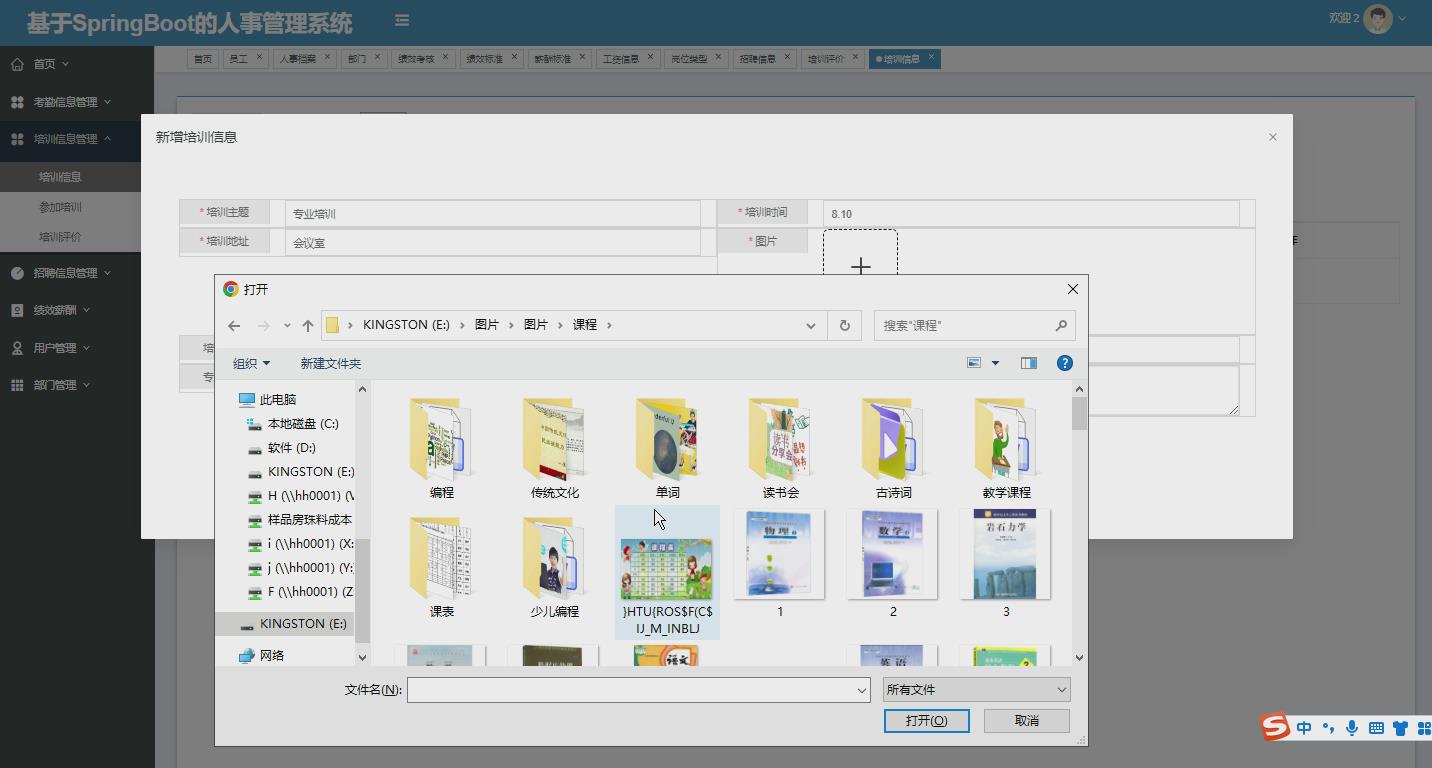Select image thumbnail named 1
Screen dimensions: 1432x768
tap(780, 564)
